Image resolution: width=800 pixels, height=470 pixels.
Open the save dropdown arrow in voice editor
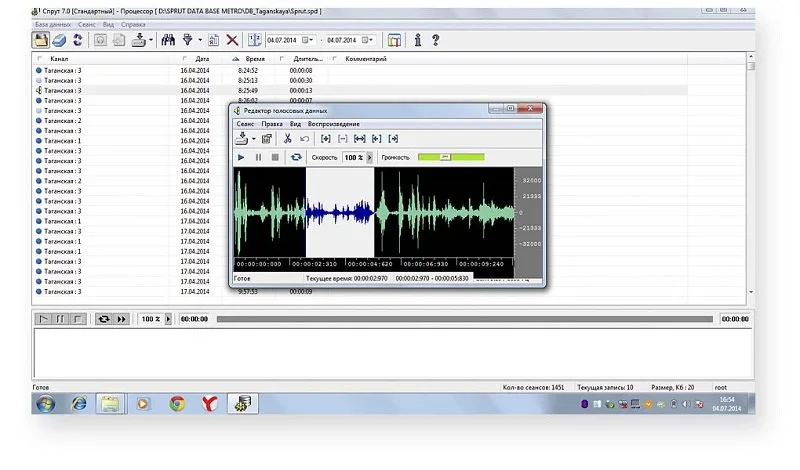pos(254,139)
